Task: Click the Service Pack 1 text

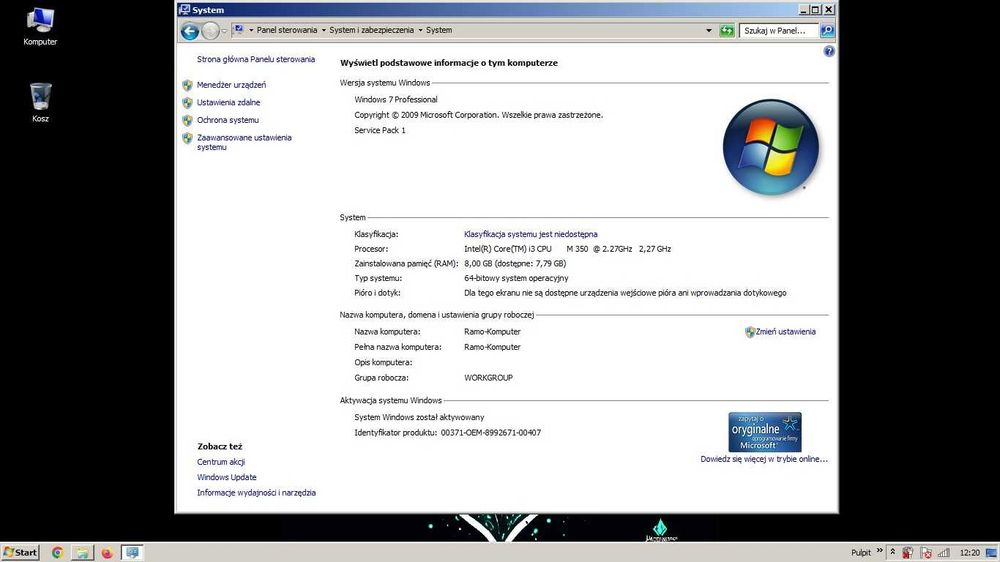Action: 380,130
